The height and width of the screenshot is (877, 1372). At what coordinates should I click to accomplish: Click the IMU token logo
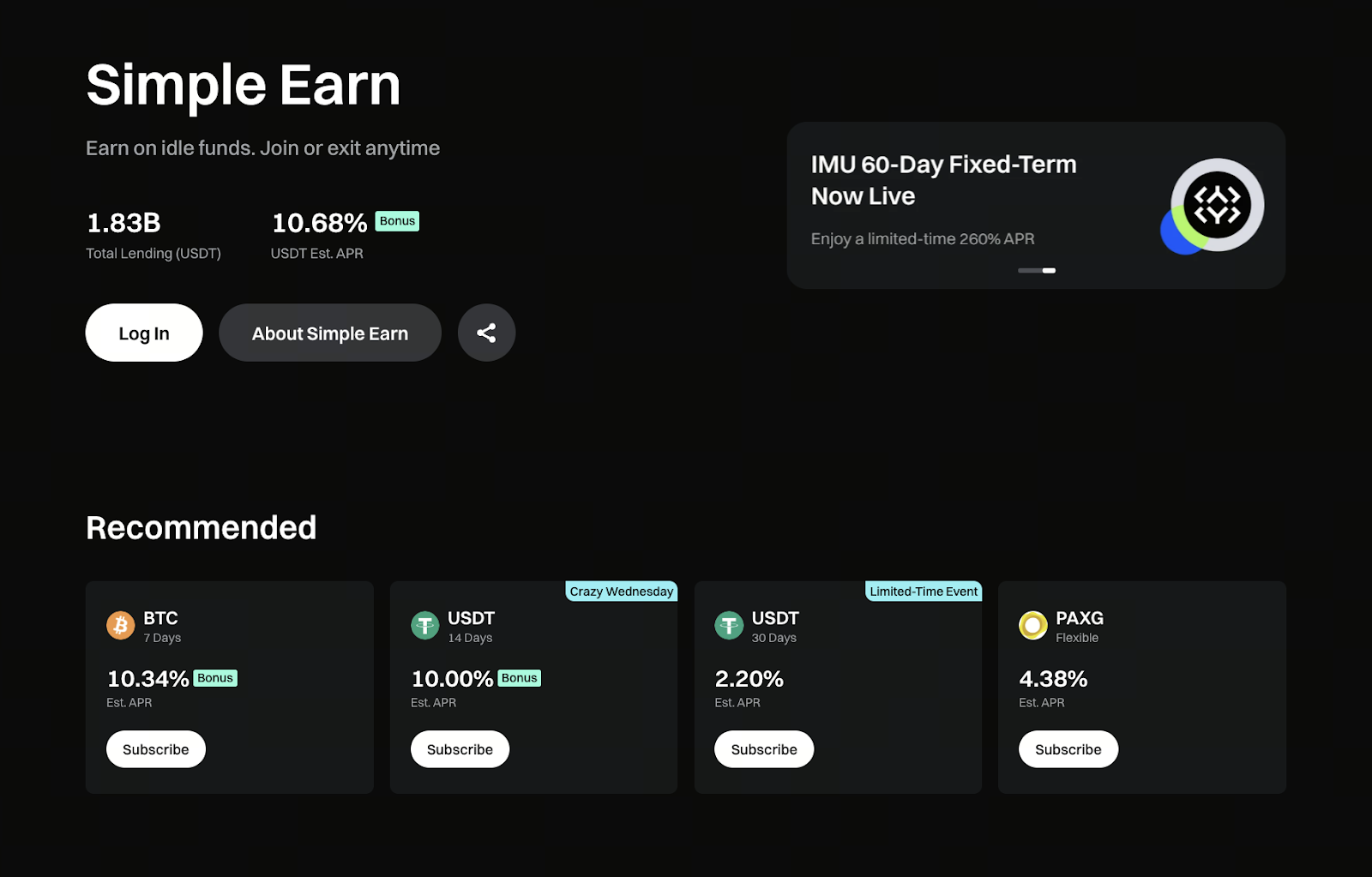click(x=1217, y=205)
